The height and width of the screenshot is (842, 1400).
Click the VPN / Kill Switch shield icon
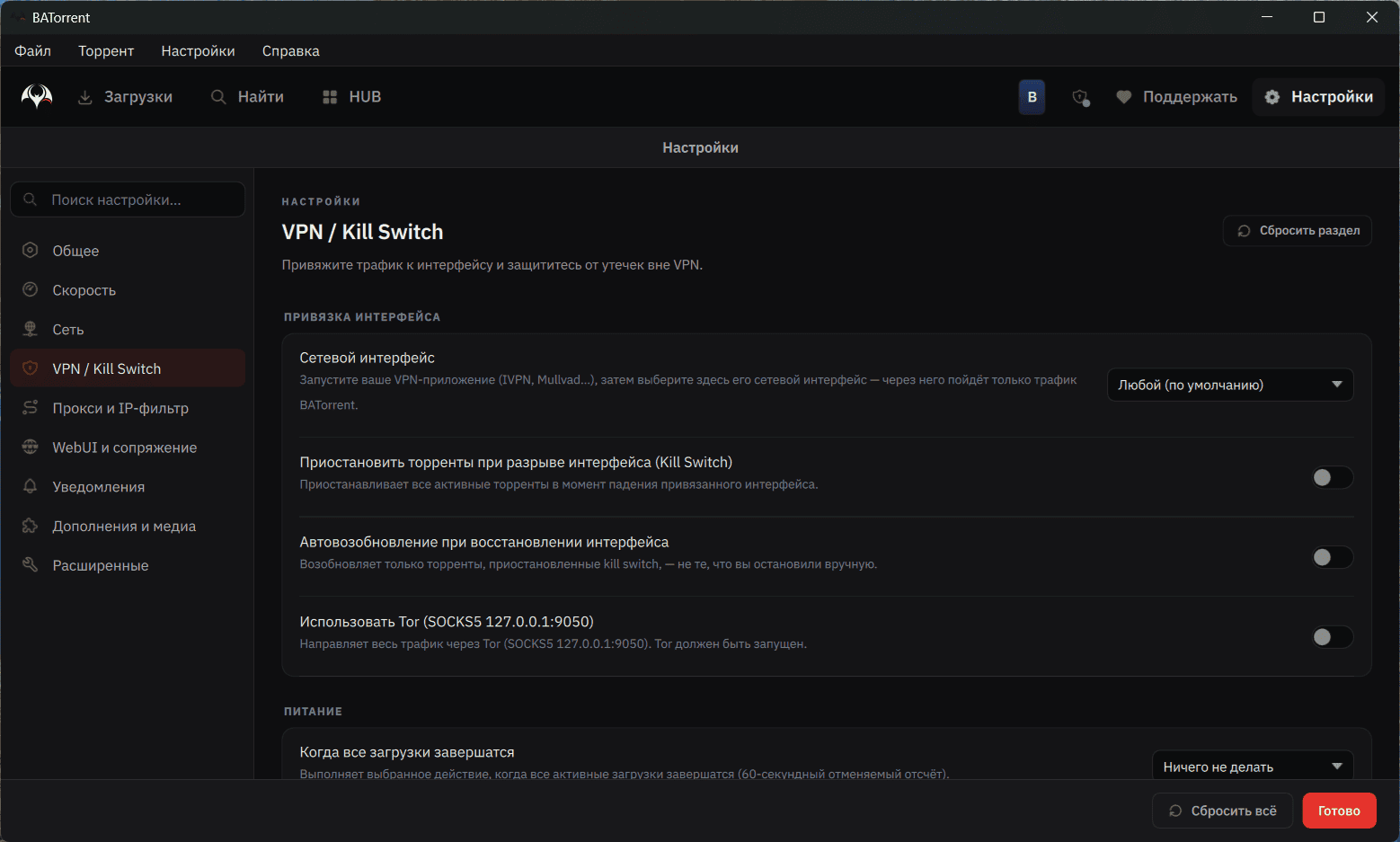(31, 368)
